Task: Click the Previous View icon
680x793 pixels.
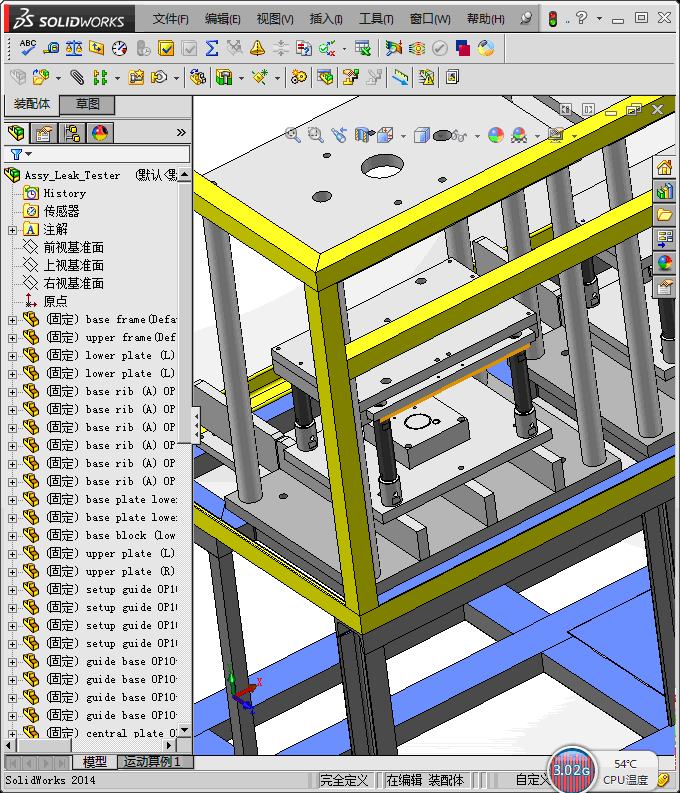Action: pos(339,135)
